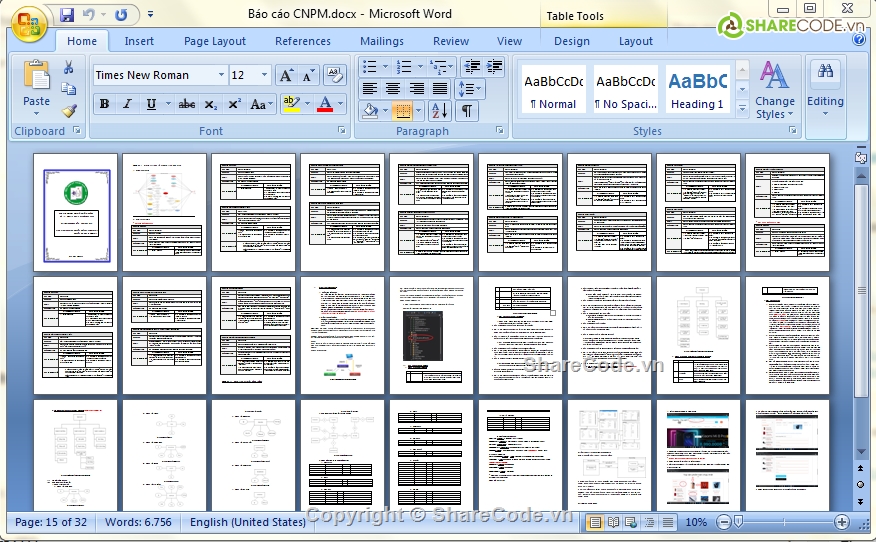Undo the last action

point(89,15)
